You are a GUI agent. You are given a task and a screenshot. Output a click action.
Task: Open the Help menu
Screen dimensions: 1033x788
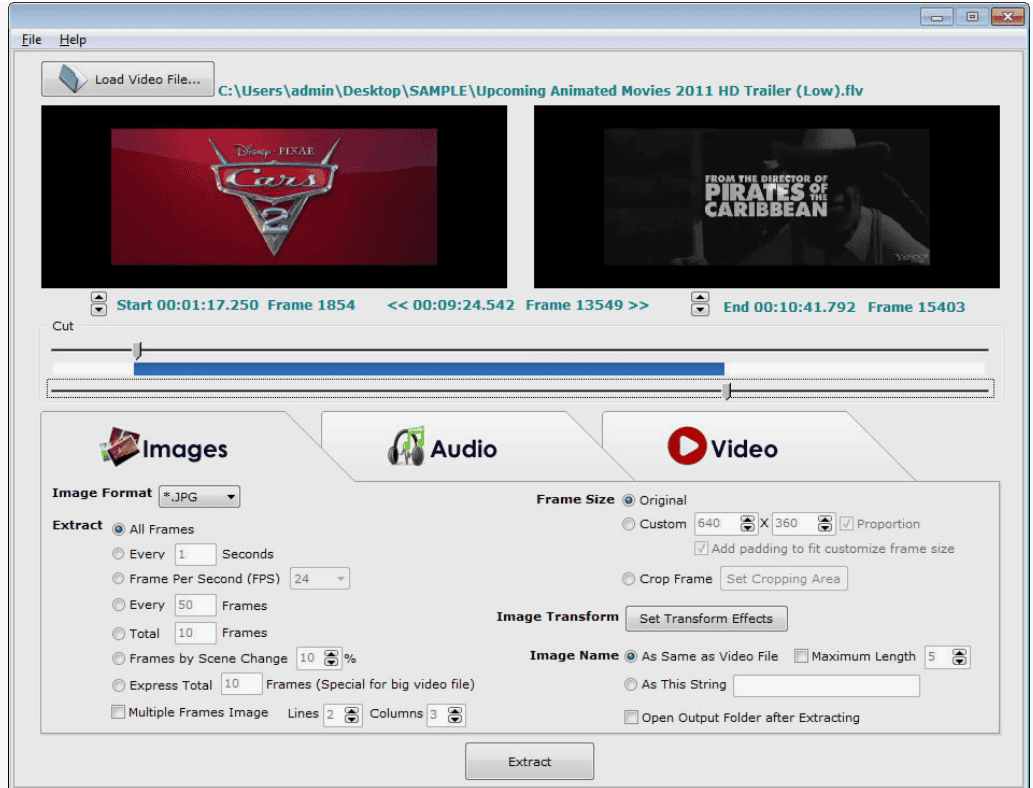(72, 40)
